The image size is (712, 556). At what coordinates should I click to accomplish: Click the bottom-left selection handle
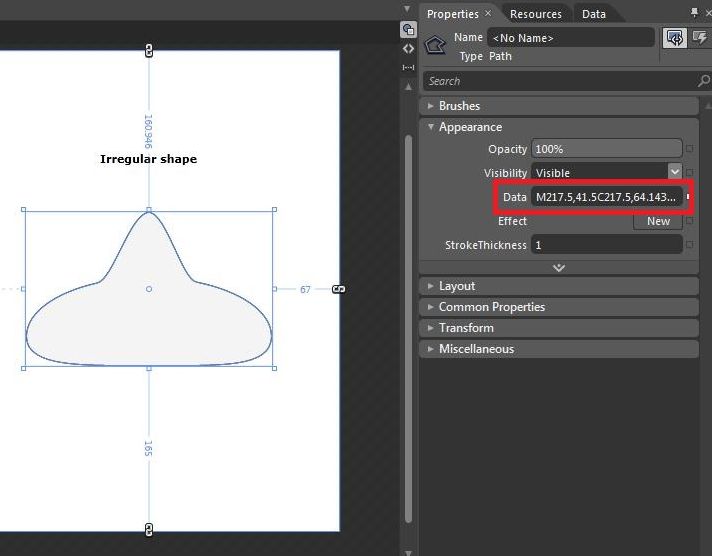[24, 368]
